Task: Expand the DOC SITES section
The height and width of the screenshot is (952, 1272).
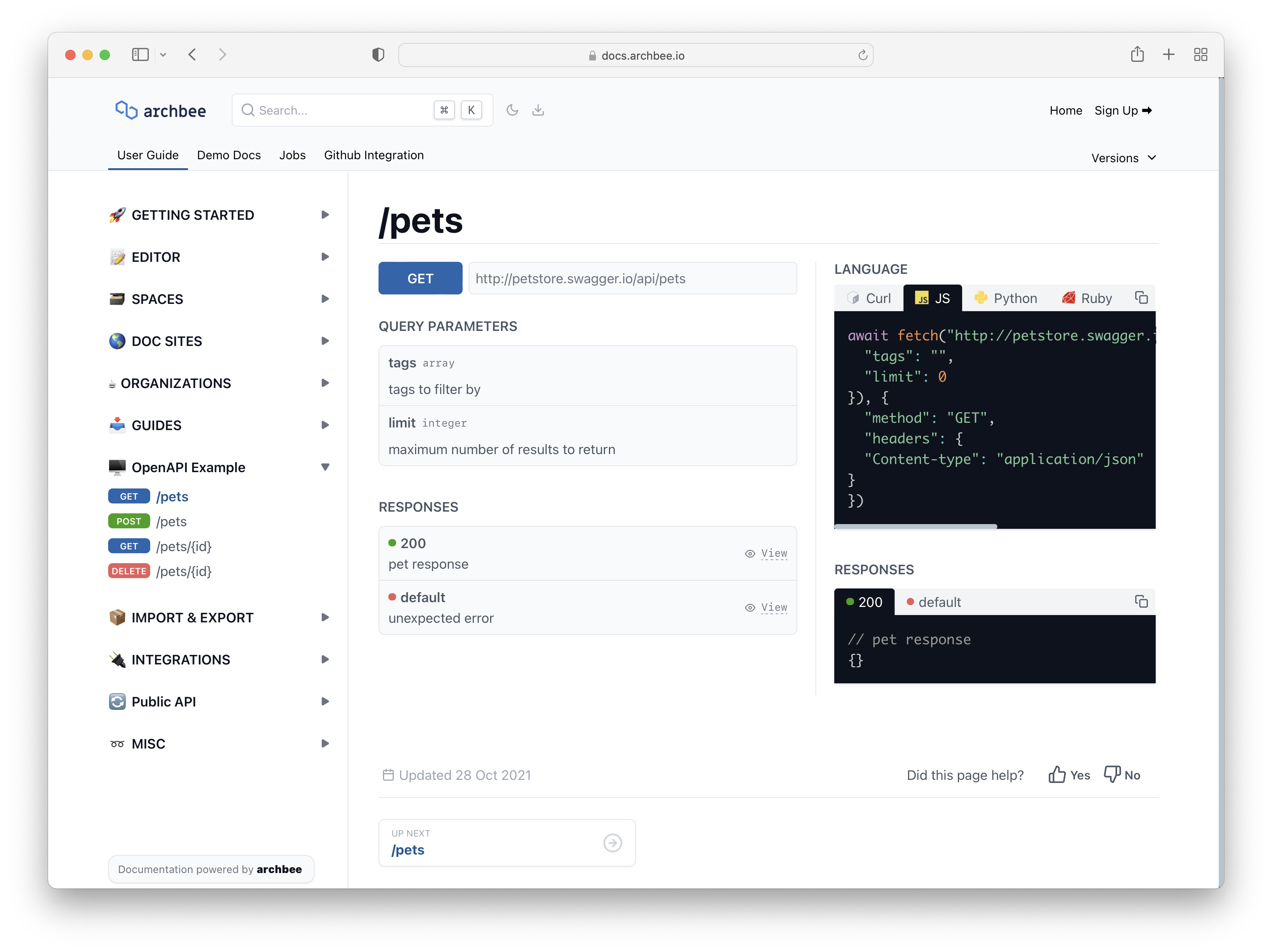Action: (325, 340)
